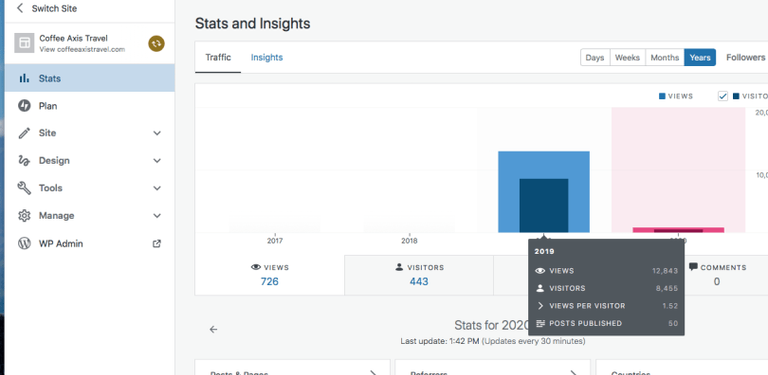Click the Visitors person icon
Image resolution: width=768 pixels, height=375 pixels.
click(x=399, y=267)
